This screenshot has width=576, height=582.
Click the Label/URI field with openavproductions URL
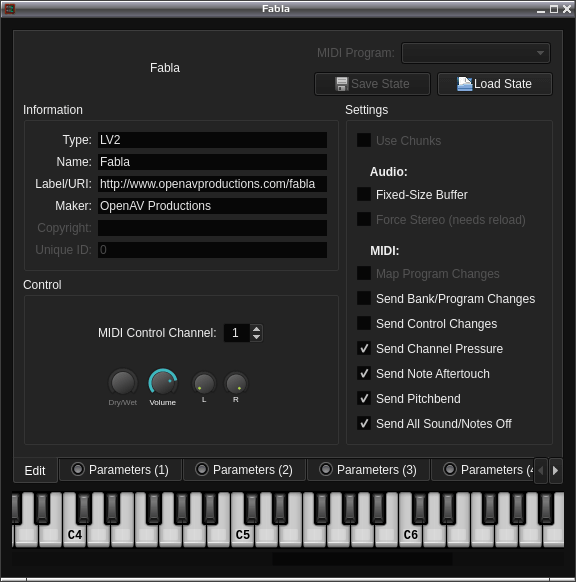(212, 184)
